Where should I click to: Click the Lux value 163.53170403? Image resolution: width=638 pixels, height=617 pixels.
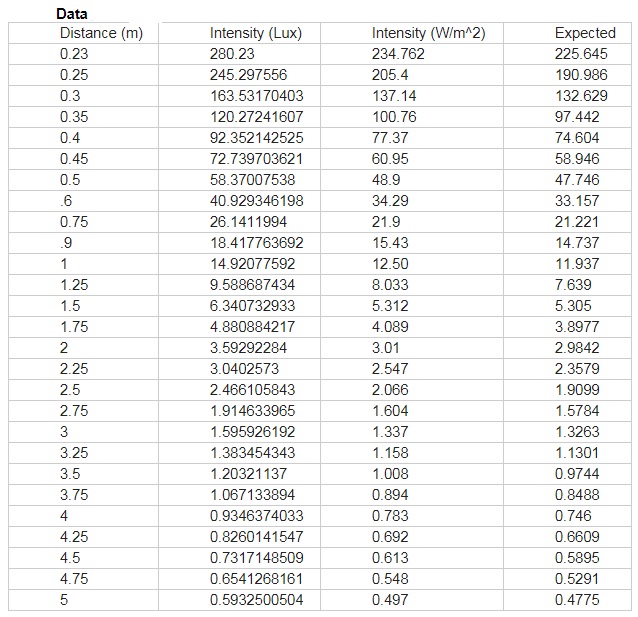(256, 96)
